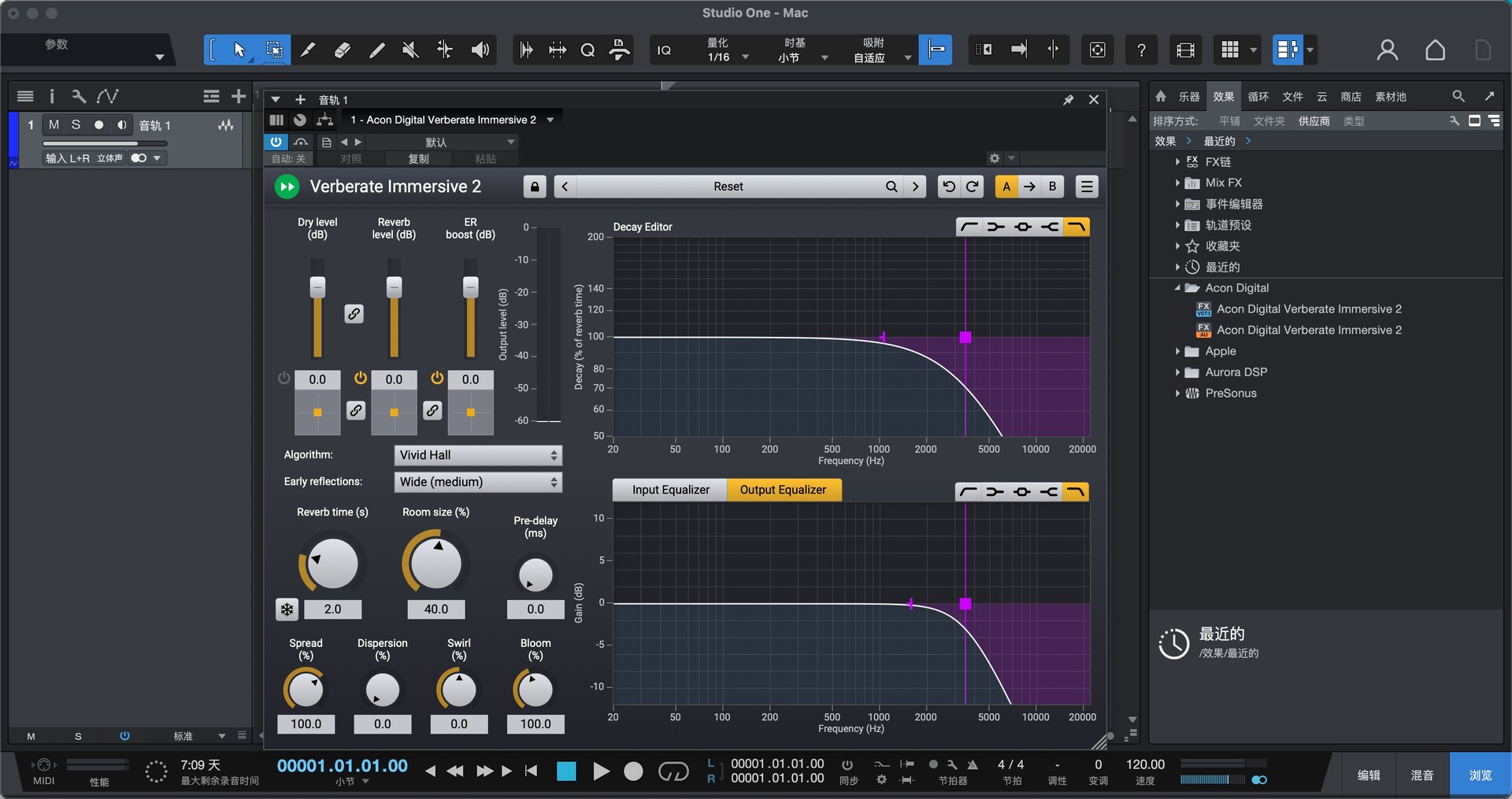This screenshot has width=1512, height=799.
Task: Select high-cut filter shape in Decay Editor
Action: (x=1077, y=227)
